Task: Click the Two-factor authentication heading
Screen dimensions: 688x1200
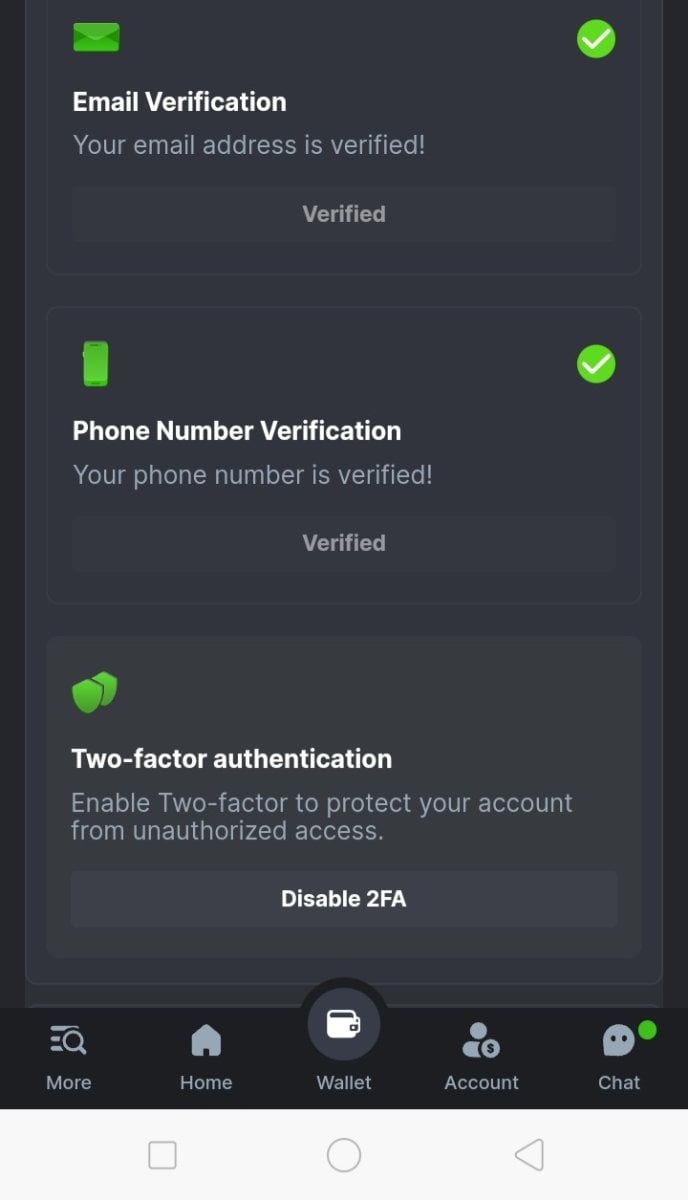Action: click(232, 759)
